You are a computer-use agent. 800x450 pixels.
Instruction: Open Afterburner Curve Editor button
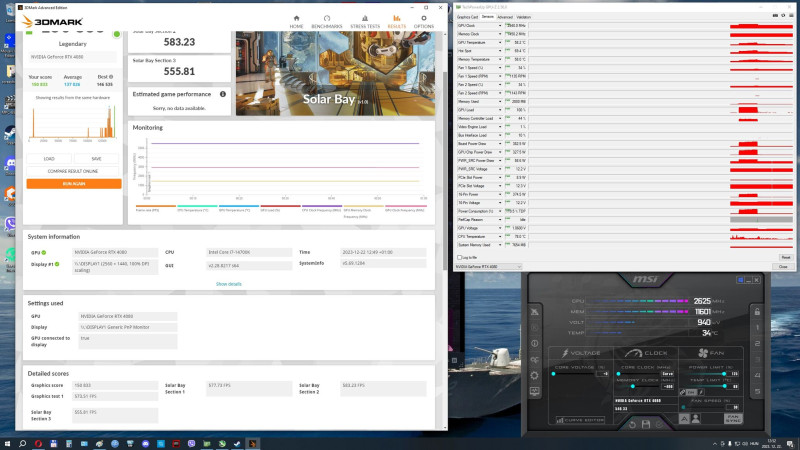click(x=580, y=420)
